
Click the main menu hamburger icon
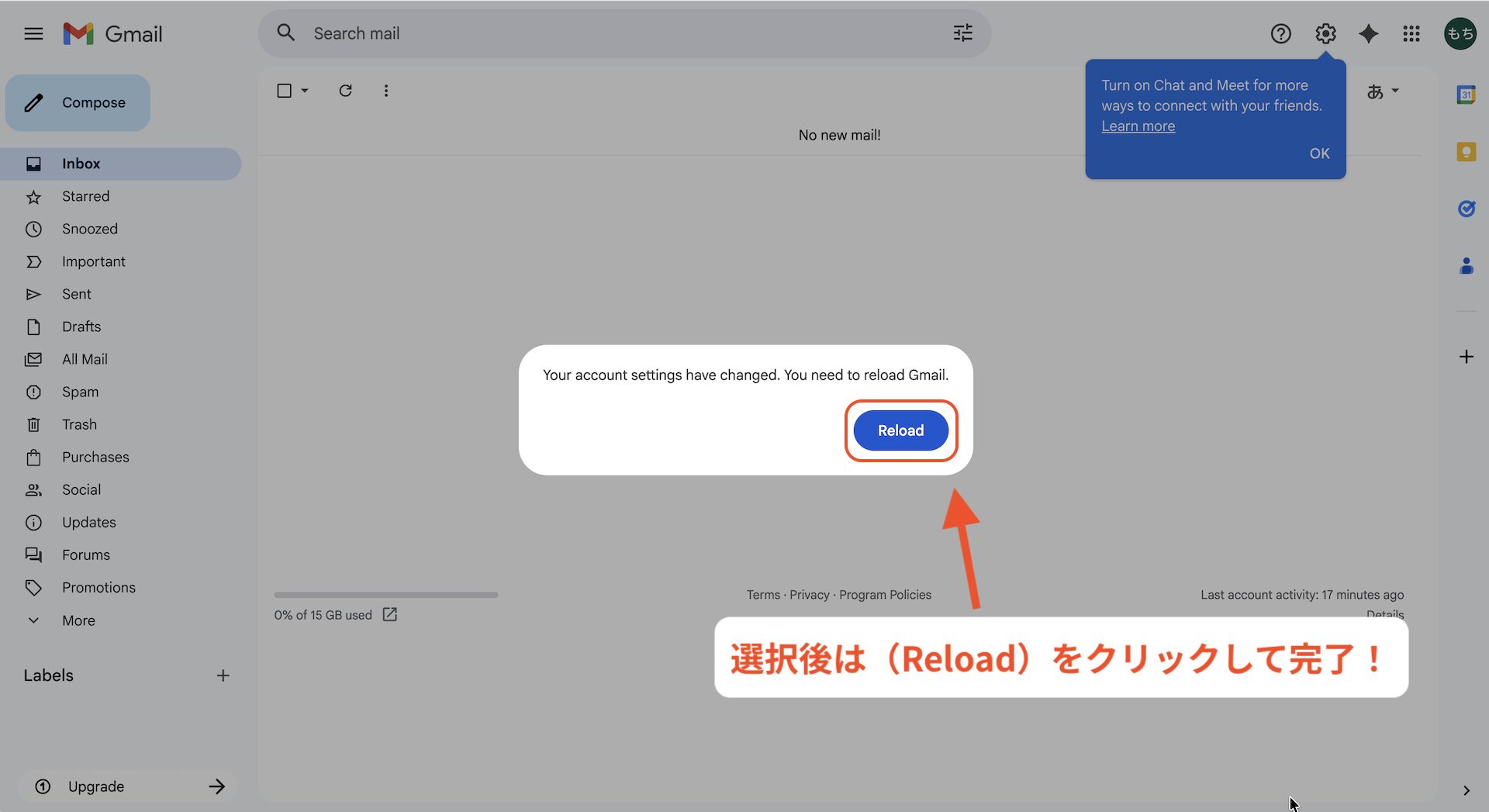point(33,33)
